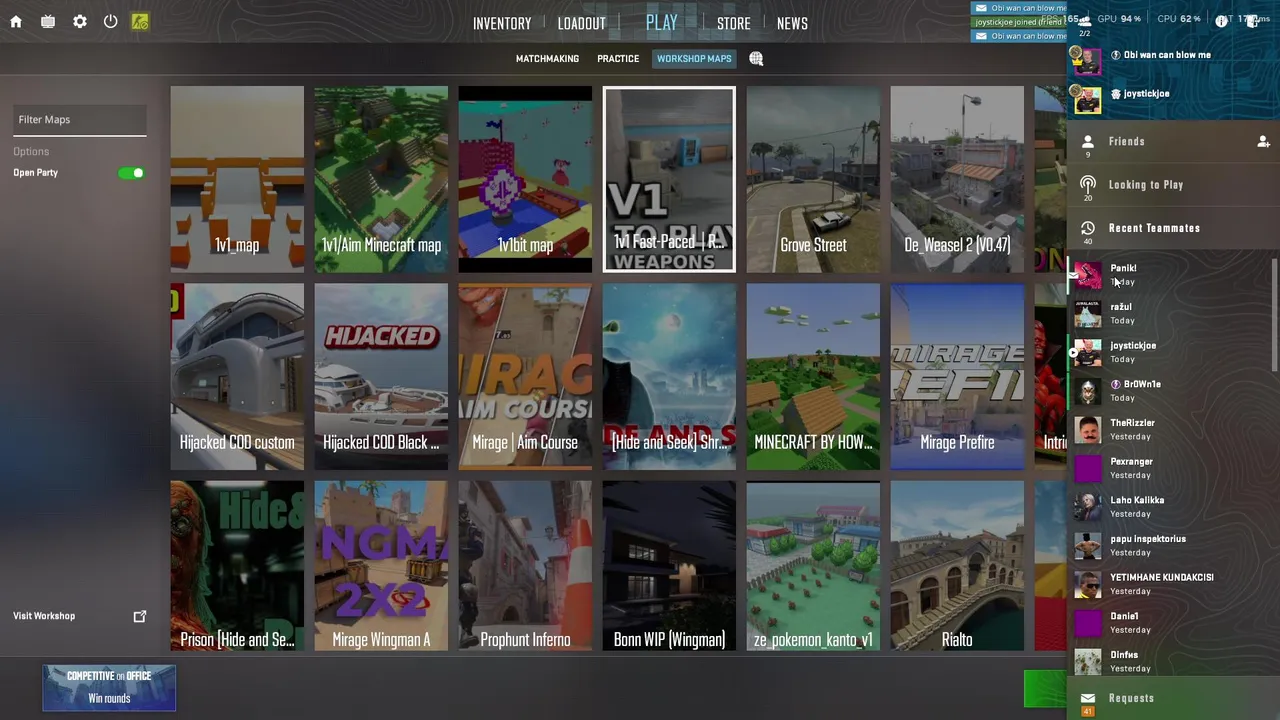Open the News menu
The image size is (1280, 720).
[x=792, y=23]
